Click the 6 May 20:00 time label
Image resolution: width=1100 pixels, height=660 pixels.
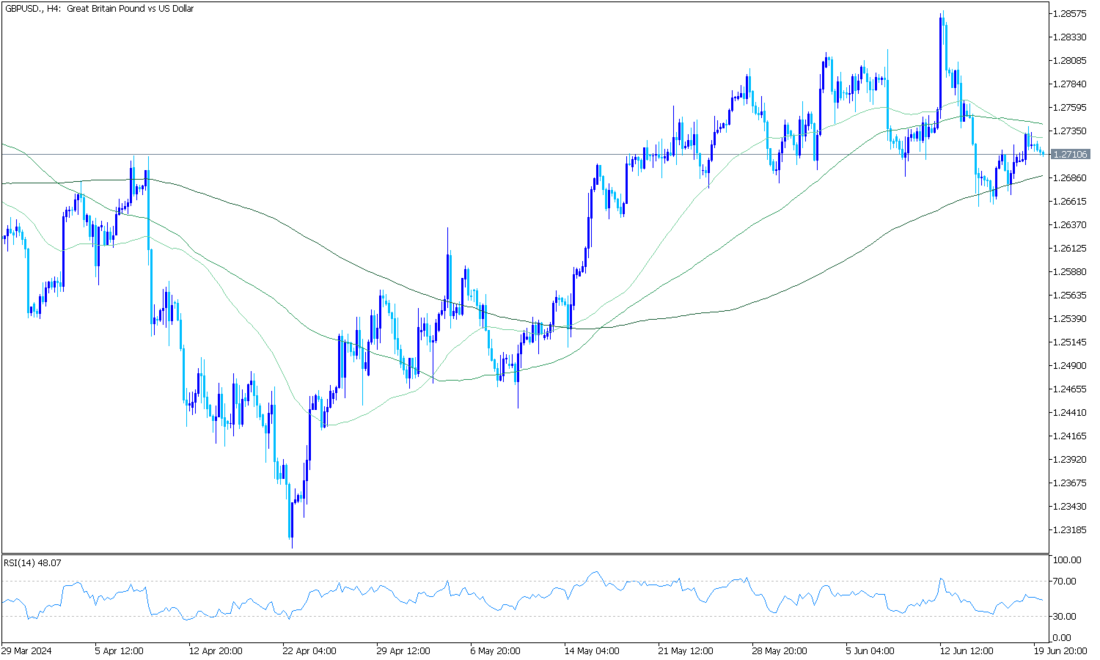(x=496, y=652)
